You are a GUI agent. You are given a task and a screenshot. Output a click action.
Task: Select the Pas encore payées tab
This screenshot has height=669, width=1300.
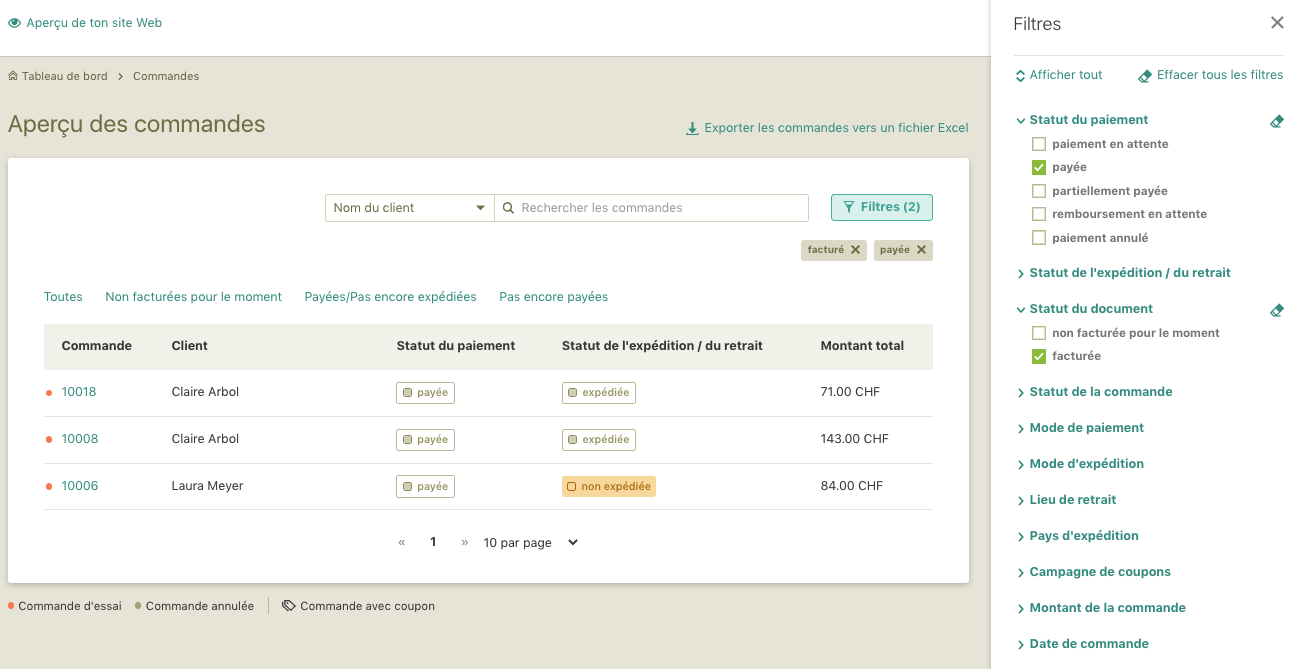click(554, 297)
